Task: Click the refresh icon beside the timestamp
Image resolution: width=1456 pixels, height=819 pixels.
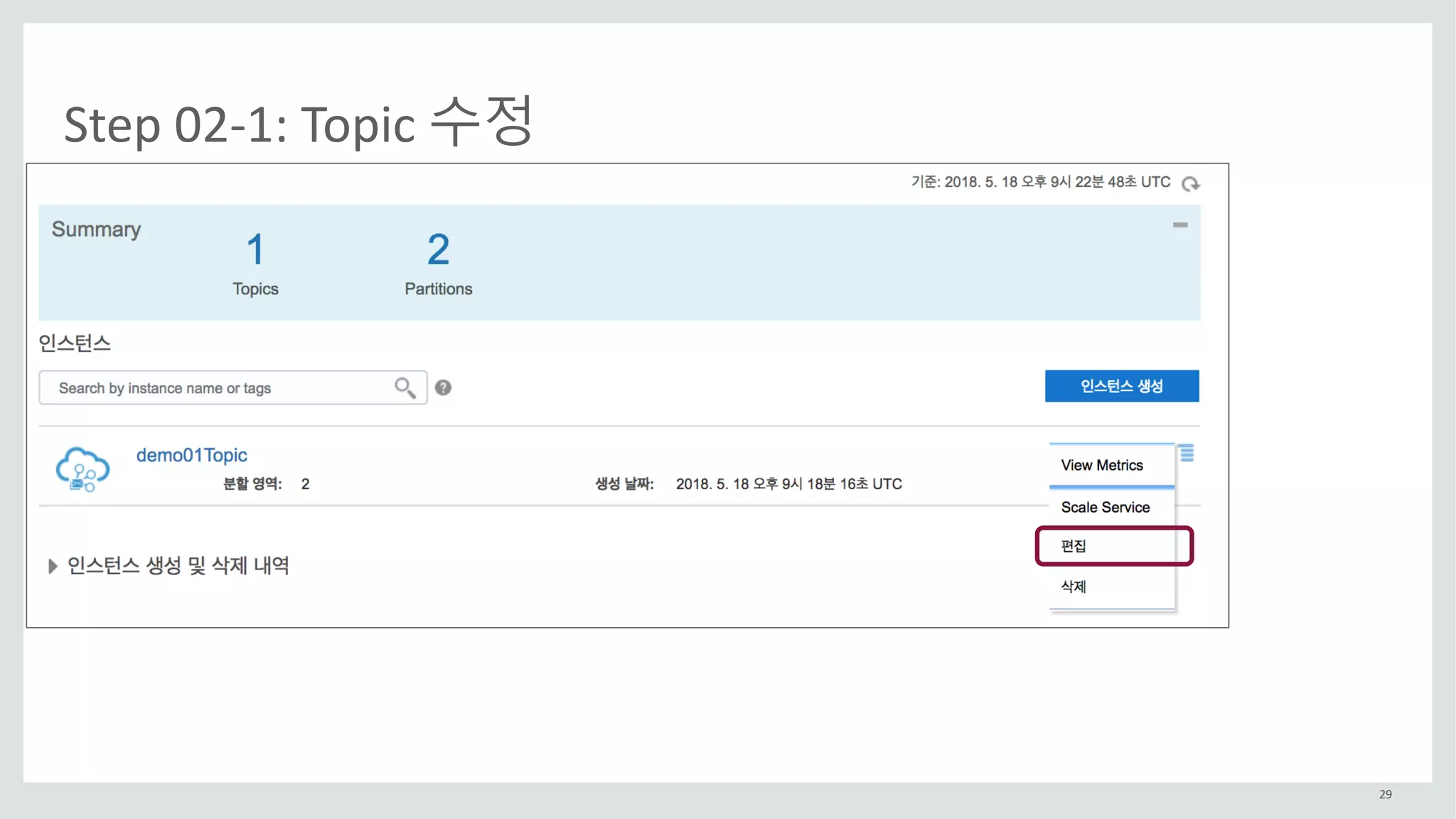Action: coord(1190,184)
